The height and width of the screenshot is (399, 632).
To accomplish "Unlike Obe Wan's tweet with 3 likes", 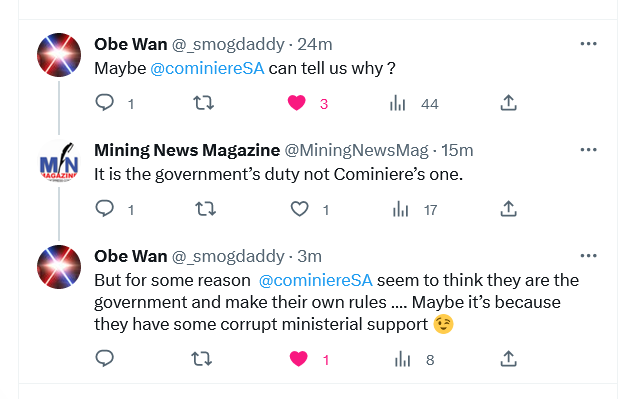I will [x=297, y=103].
